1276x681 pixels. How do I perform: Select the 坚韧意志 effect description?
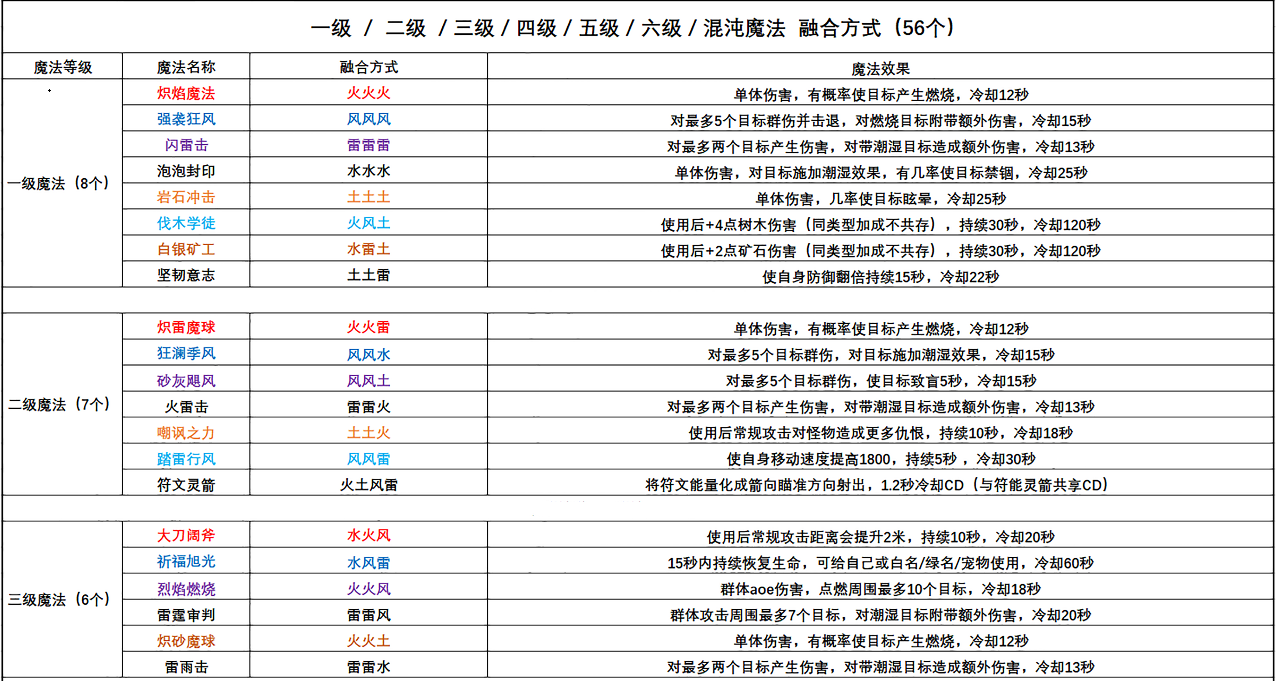880,277
